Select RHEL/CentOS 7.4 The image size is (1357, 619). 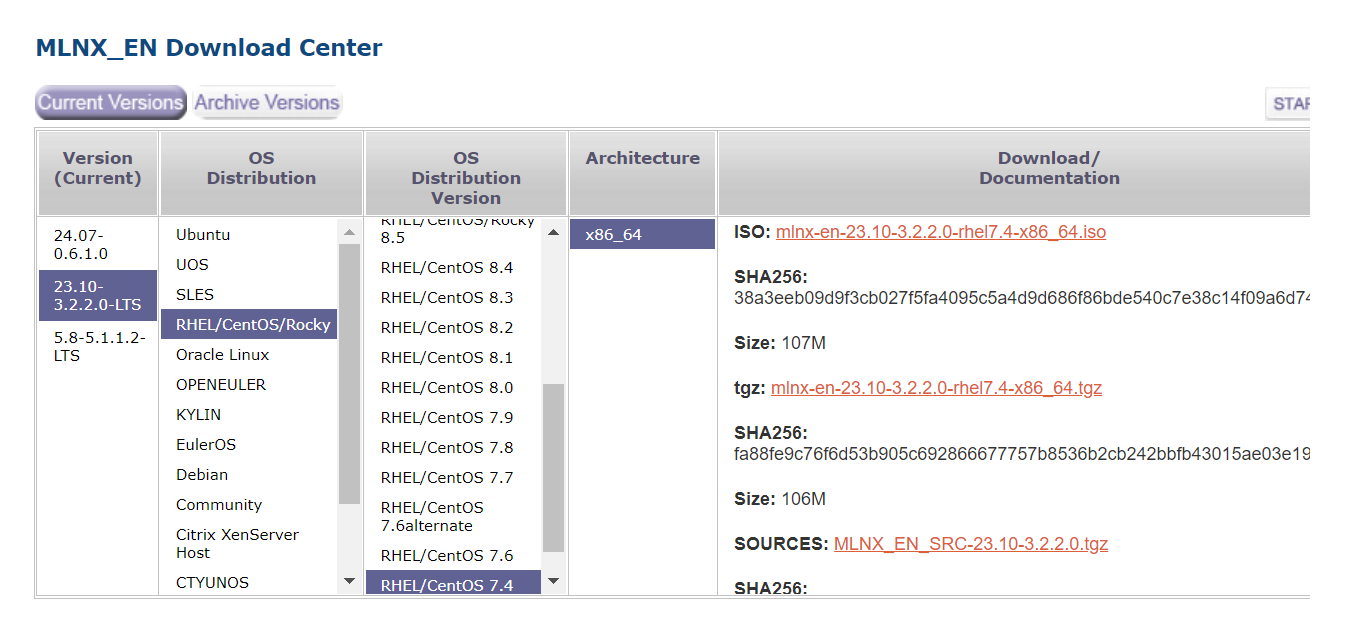pos(454,583)
